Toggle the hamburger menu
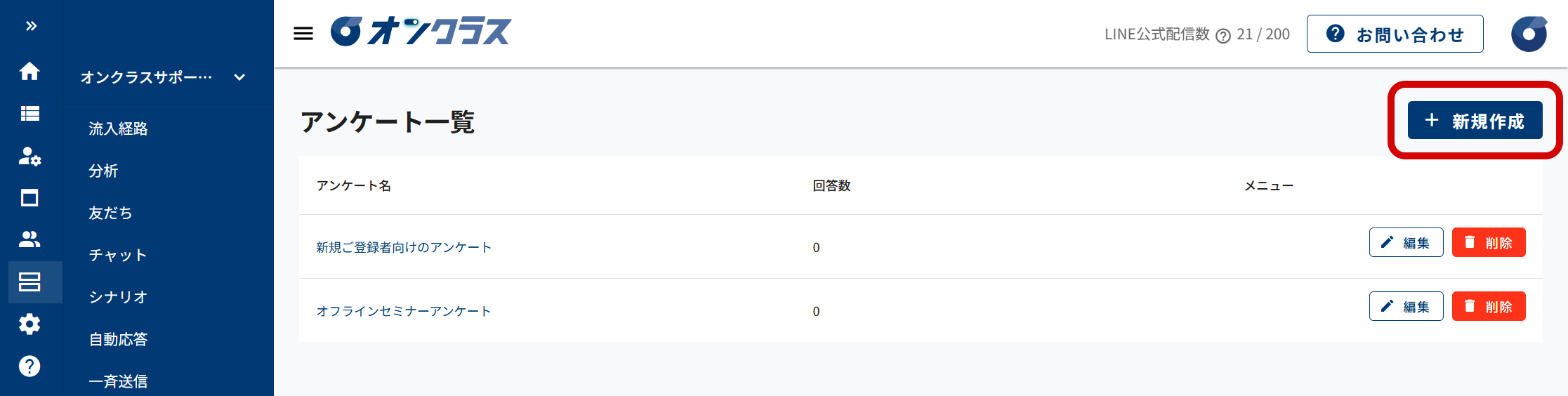Image resolution: width=1568 pixels, height=396 pixels. pyautogui.click(x=303, y=33)
